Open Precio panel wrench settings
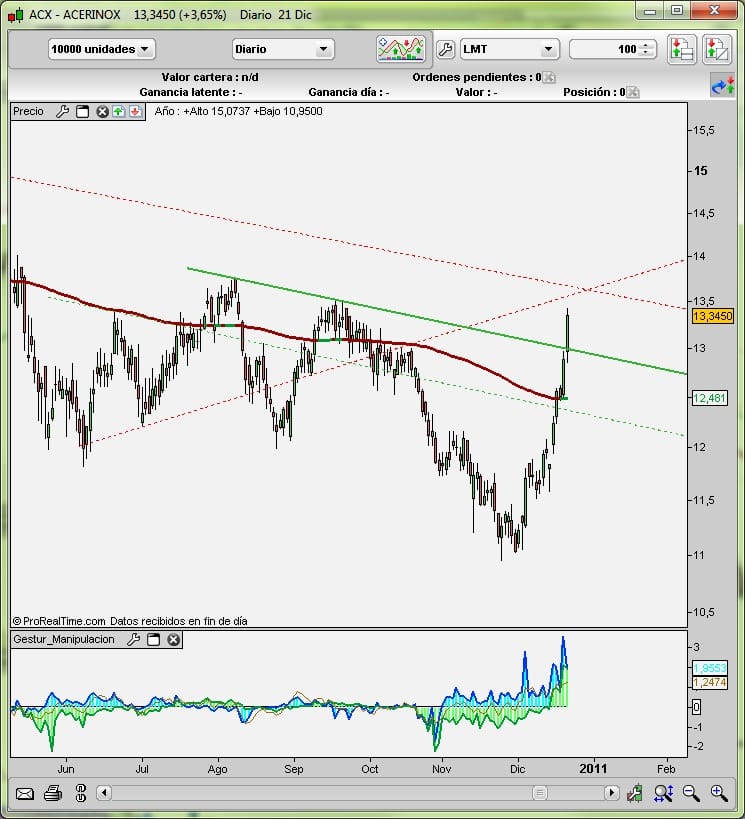 pyautogui.click(x=62, y=111)
